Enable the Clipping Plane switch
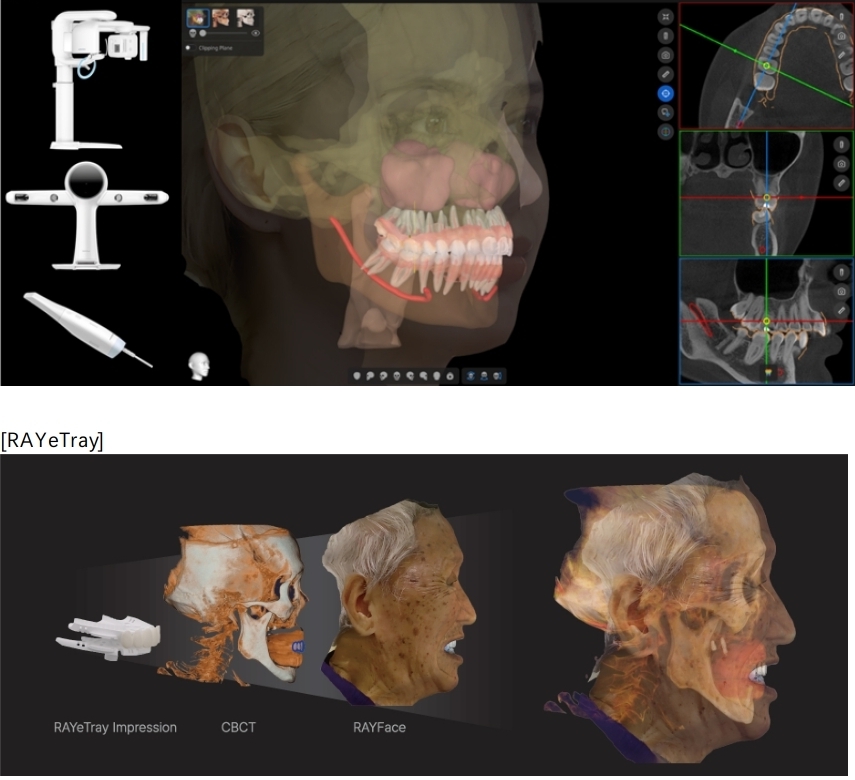855x780 pixels. click(190, 48)
